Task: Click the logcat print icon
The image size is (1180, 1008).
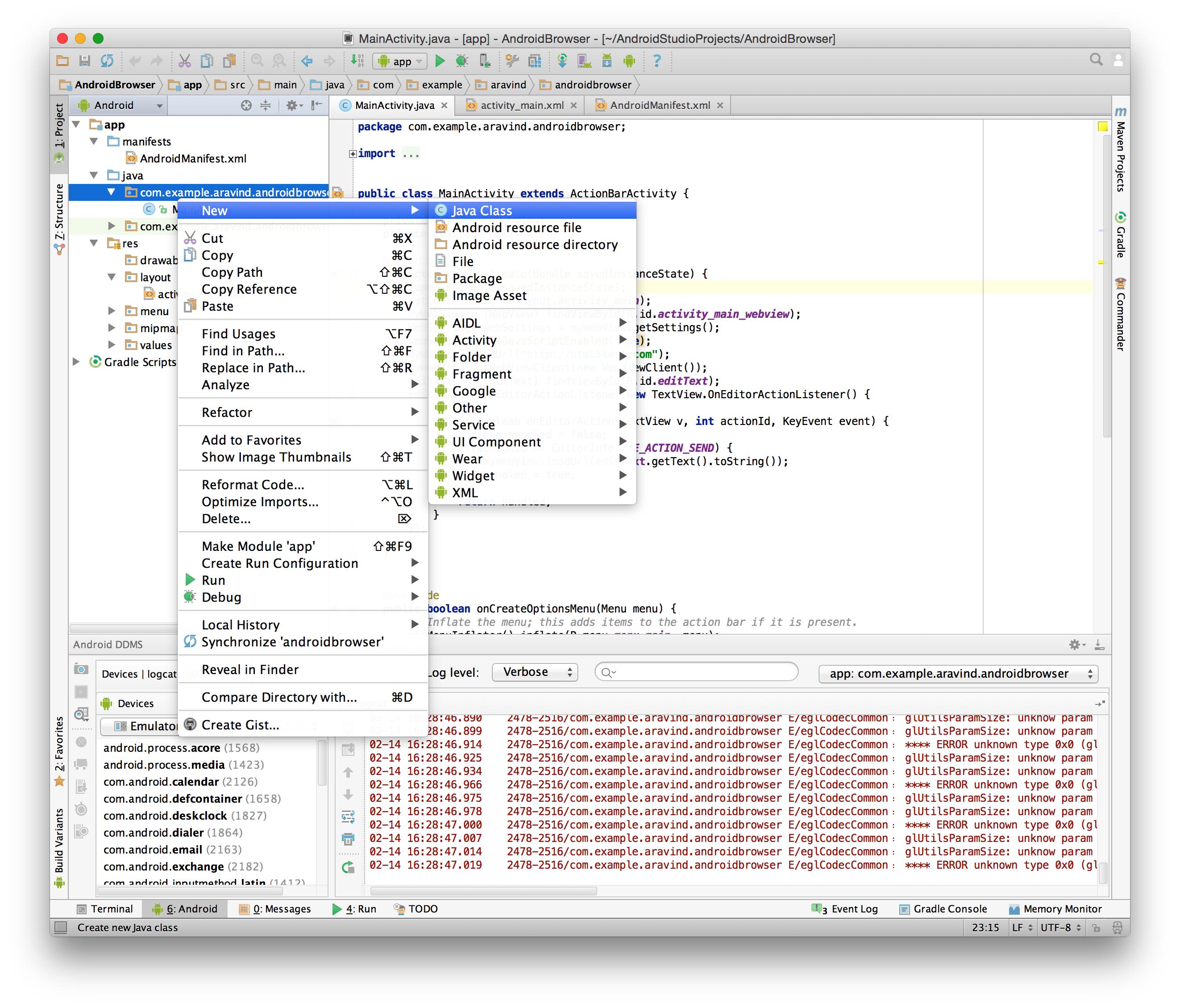Action: point(348,839)
